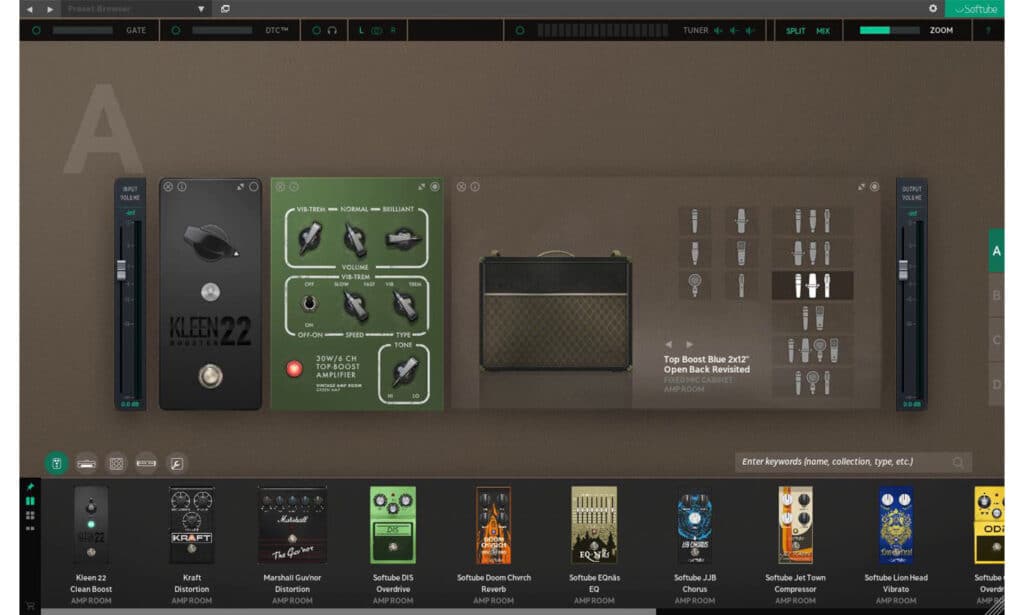Toggle the DTC power button
1024x615 pixels.
176,30
